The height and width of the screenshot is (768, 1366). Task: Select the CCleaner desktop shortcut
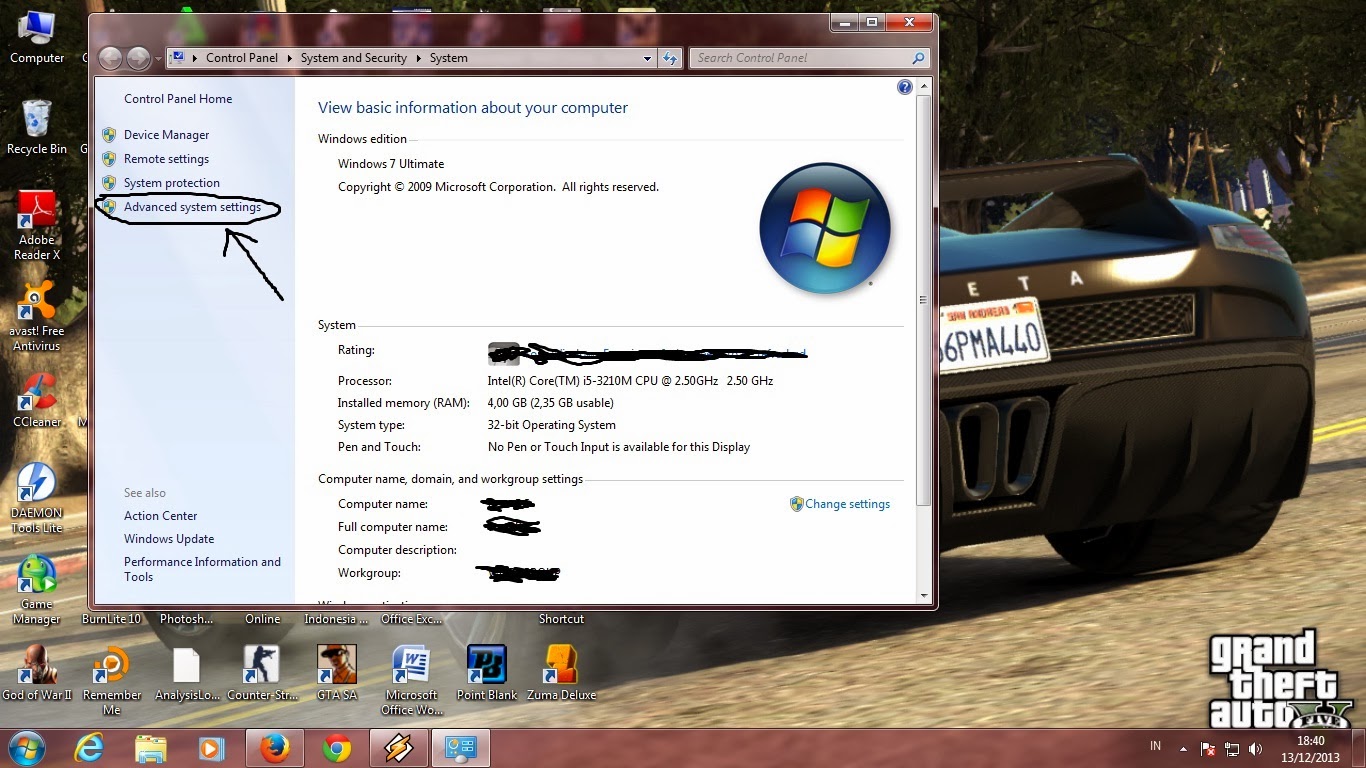point(37,400)
